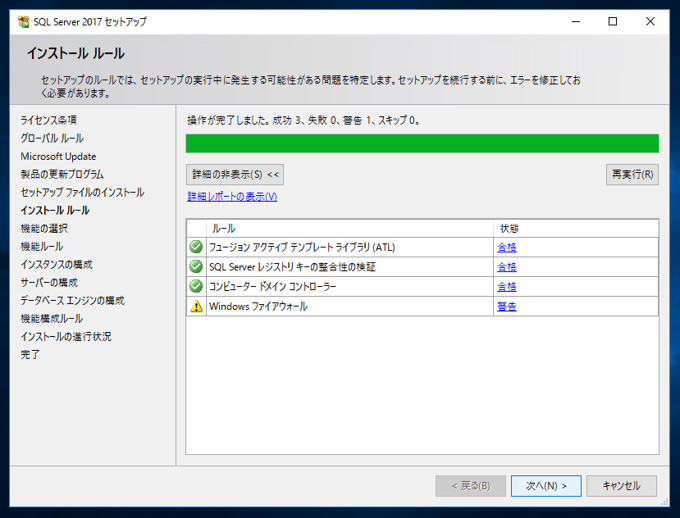Click the 状態 column header

pos(576,228)
